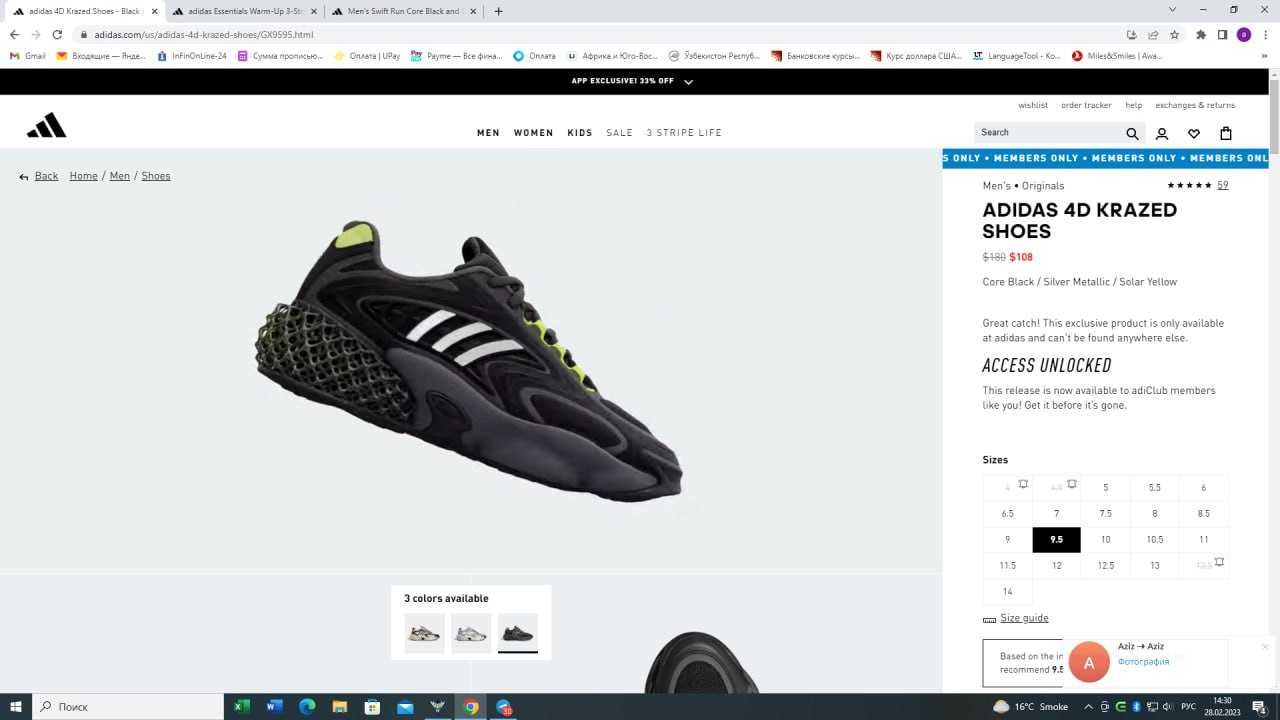Open the shopping bag icon
Screen dimensions: 1280x720
click(1226, 133)
